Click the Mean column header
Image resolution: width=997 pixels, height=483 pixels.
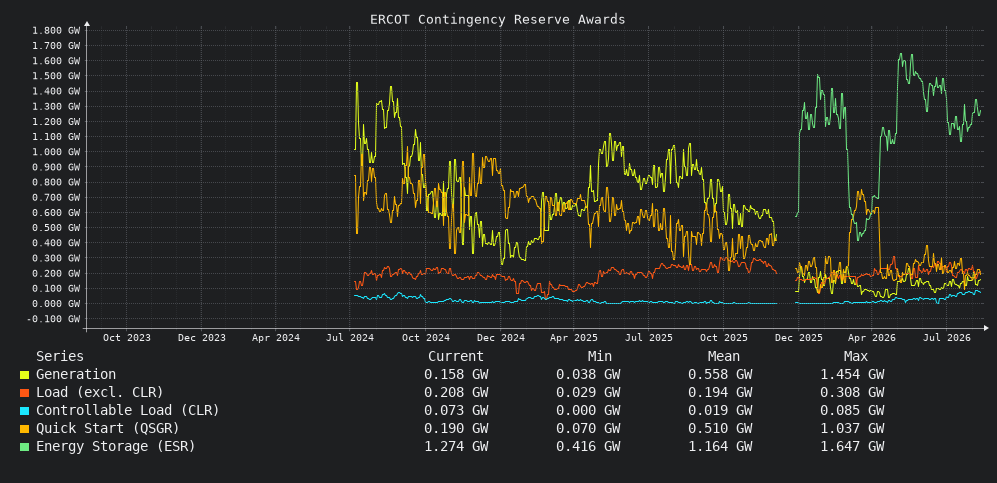(x=724, y=357)
